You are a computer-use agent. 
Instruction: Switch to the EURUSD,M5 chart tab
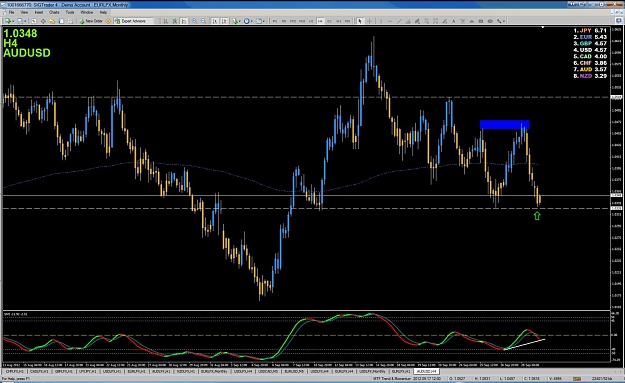pos(294,371)
